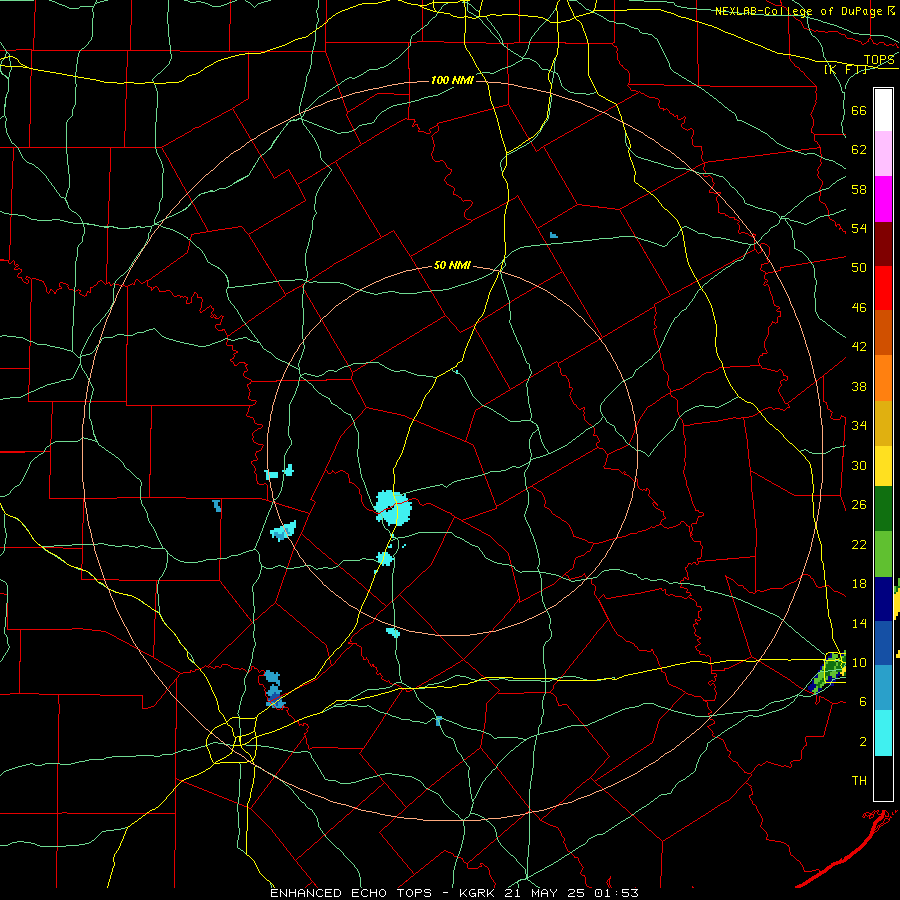Click the green-yellow storm echo at right edge
Screen dimensions: 900x900
[827, 672]
